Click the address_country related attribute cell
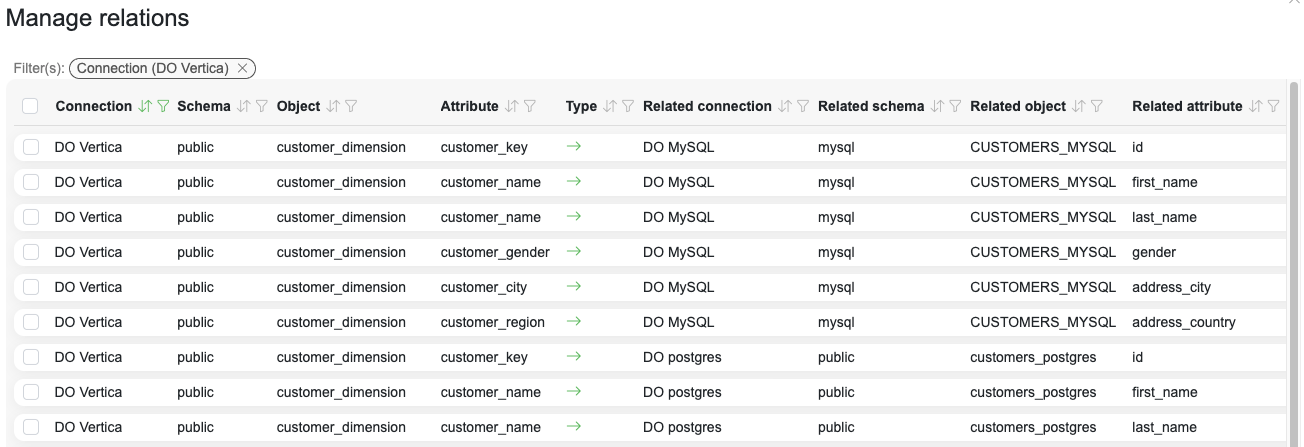1304x447 pixels. [1183, 323]
